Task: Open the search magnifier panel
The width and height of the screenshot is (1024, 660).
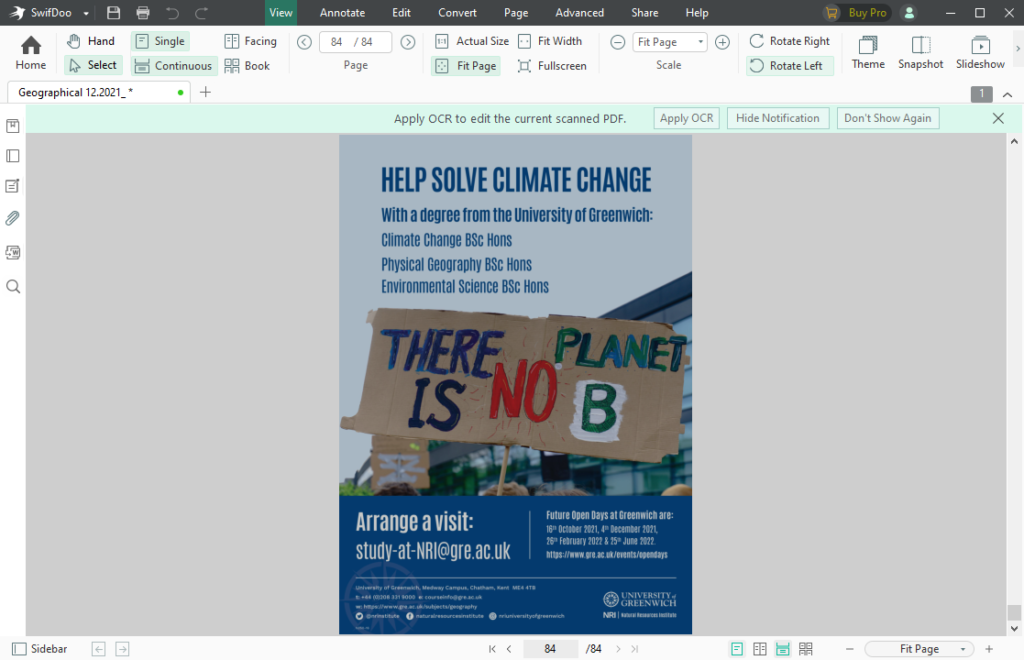Action: click(x=12, y=287)
